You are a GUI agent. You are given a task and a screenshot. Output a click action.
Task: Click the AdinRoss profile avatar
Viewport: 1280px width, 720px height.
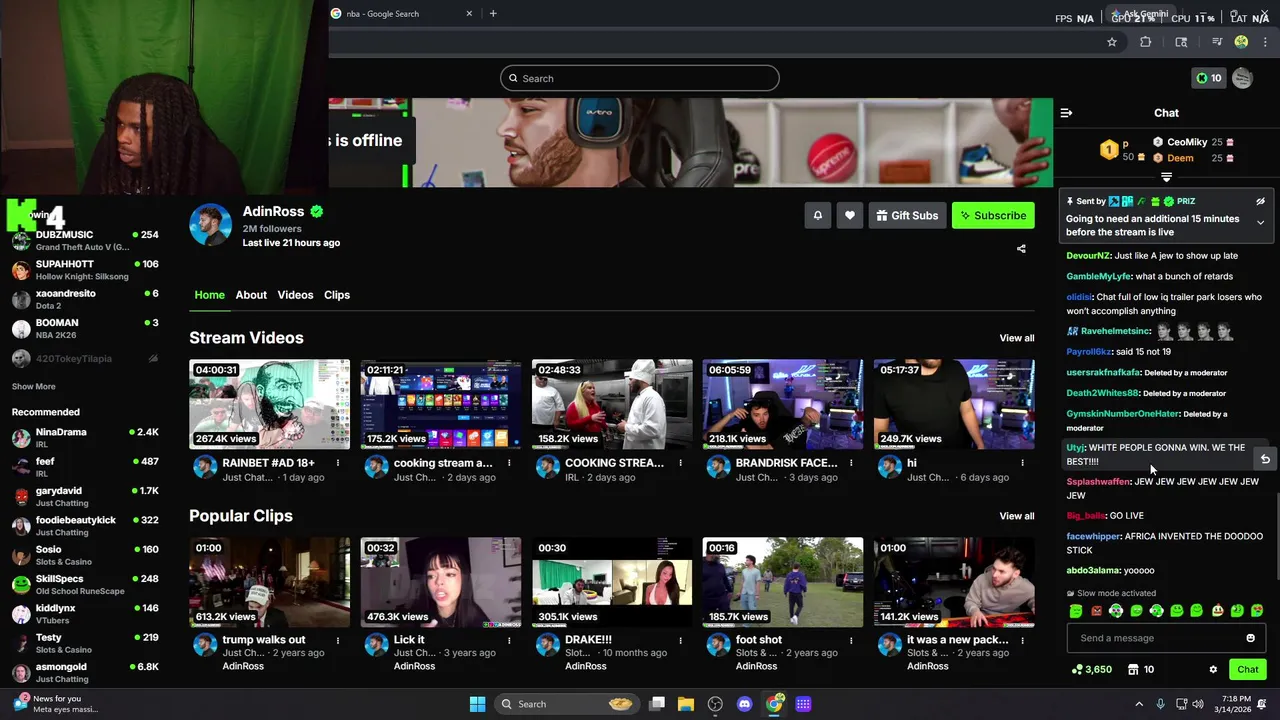coord(210,224)
